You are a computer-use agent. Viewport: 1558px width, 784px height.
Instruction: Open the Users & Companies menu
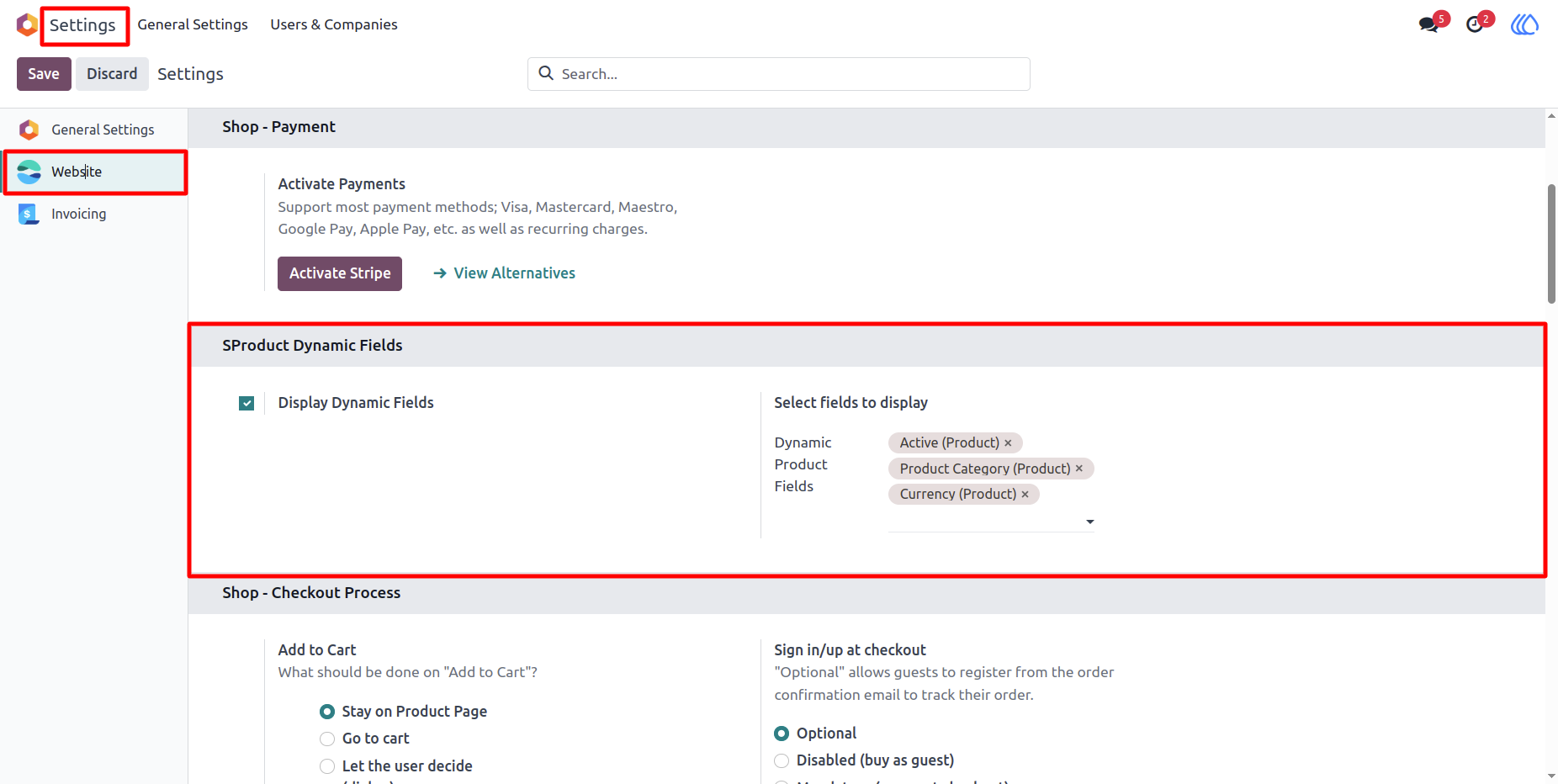334,24
